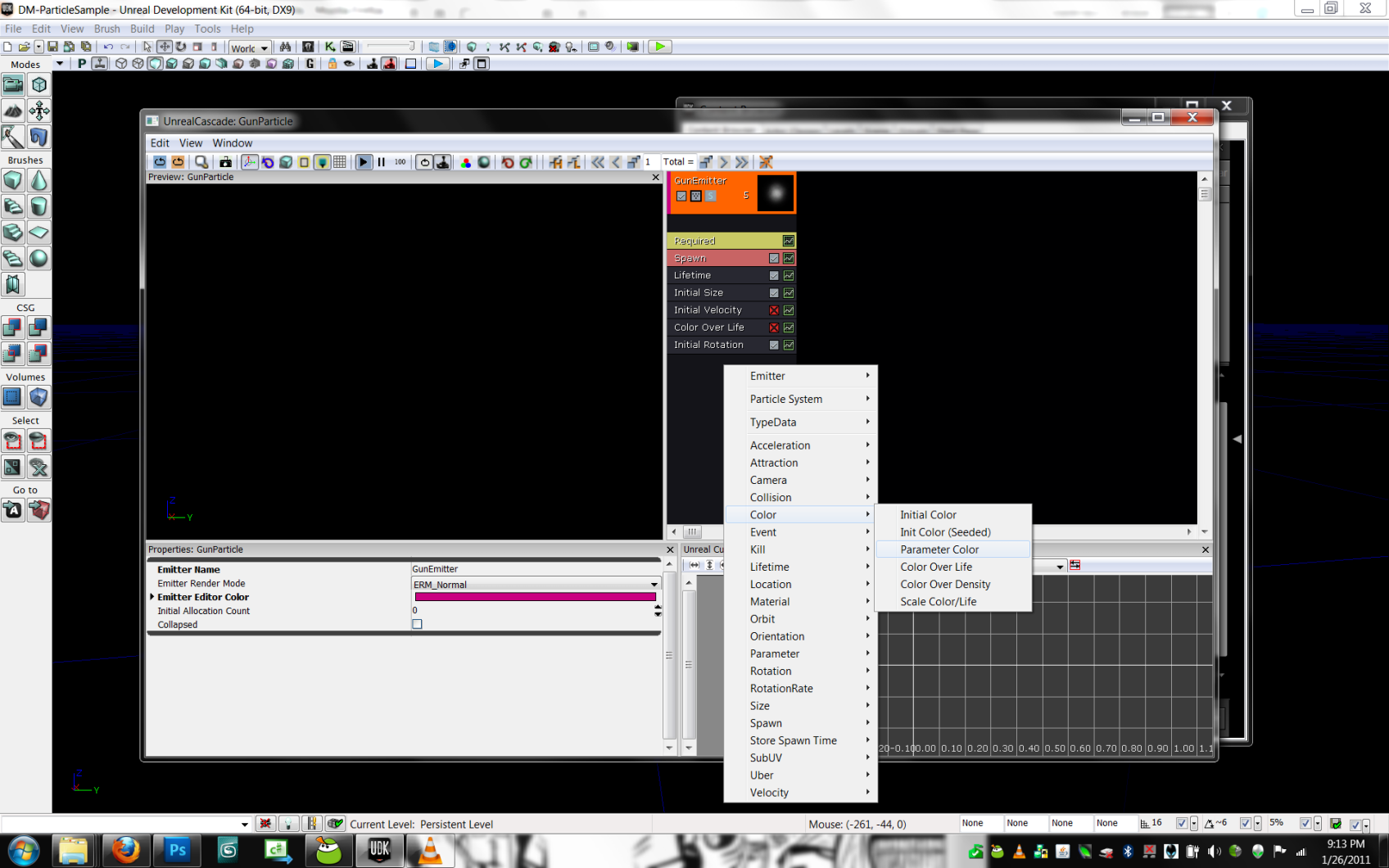Screen dimensions: 1389x868
Task: Click the magnifier icon in Cascade toolbar
Action: tap(201, 162)
